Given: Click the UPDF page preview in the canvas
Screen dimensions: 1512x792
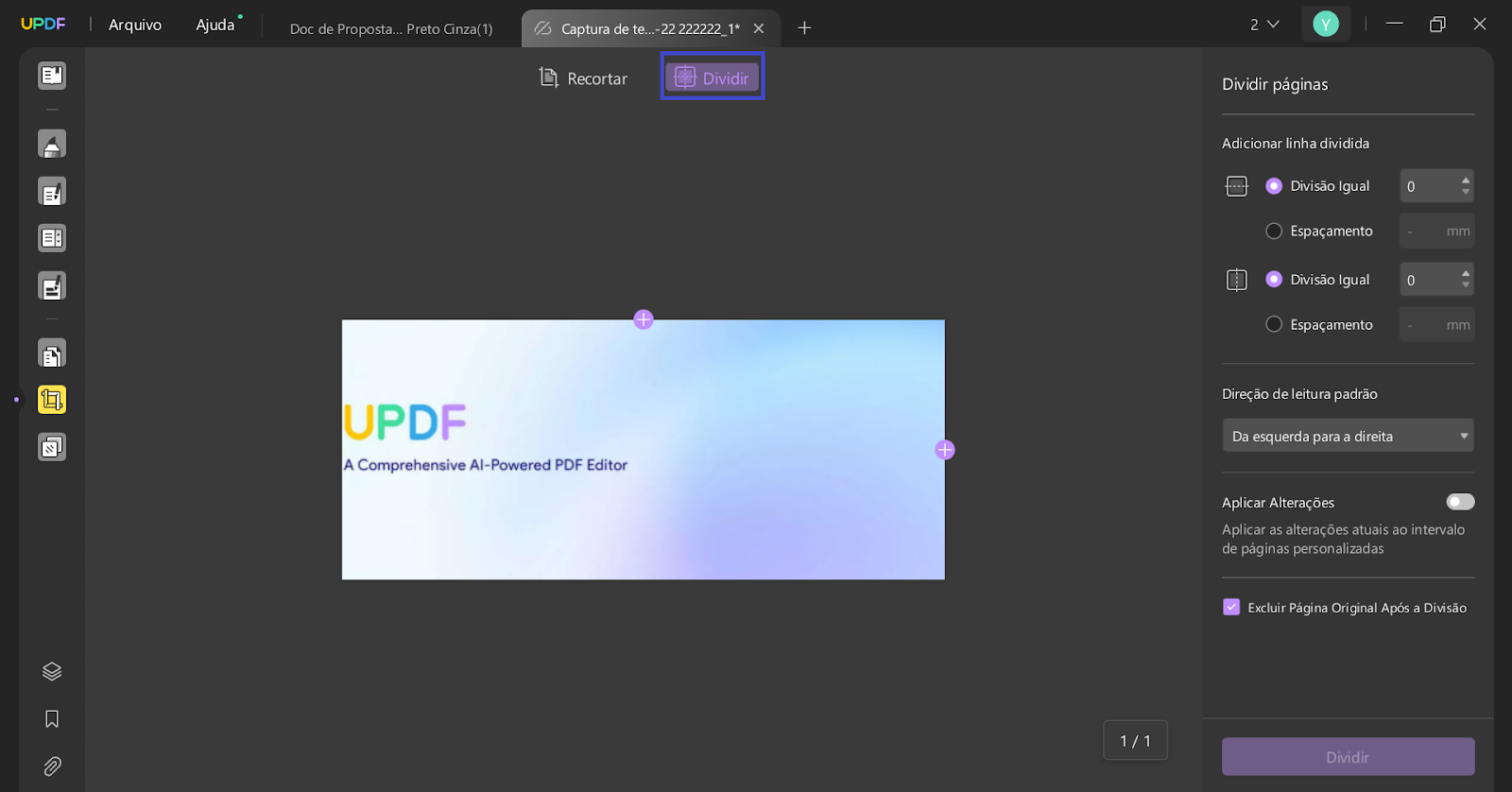Looking at the screenshot, I should pos(644,450).
